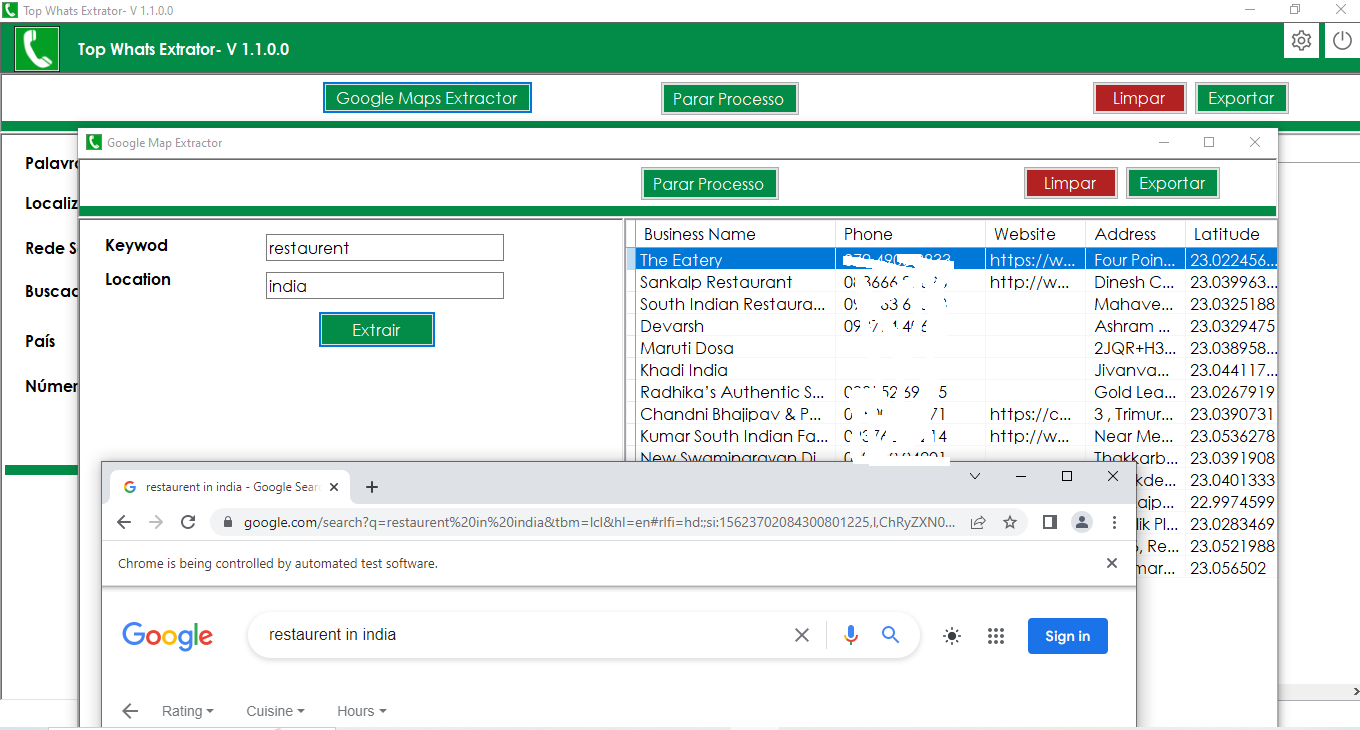Dismiss the automated test software notice
The width and height of the screenshot is (1360, 730).
[x=1111, y=563]
